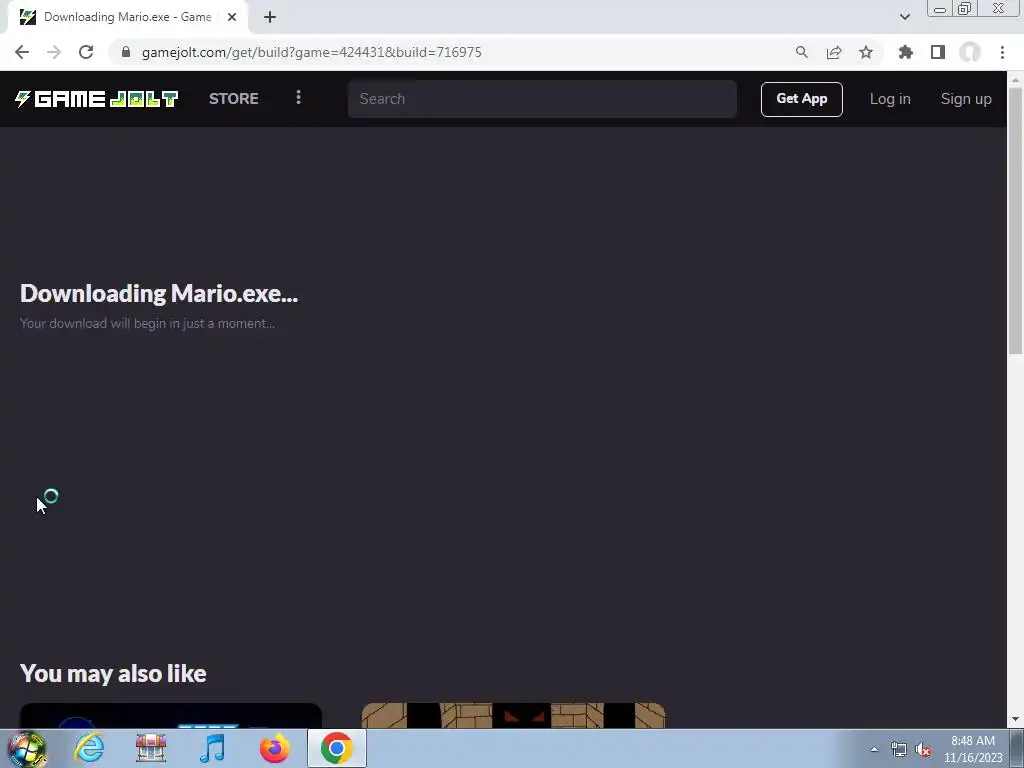Toggle the browser side panel
1024x768 pixels.
(x=938, y=52)
